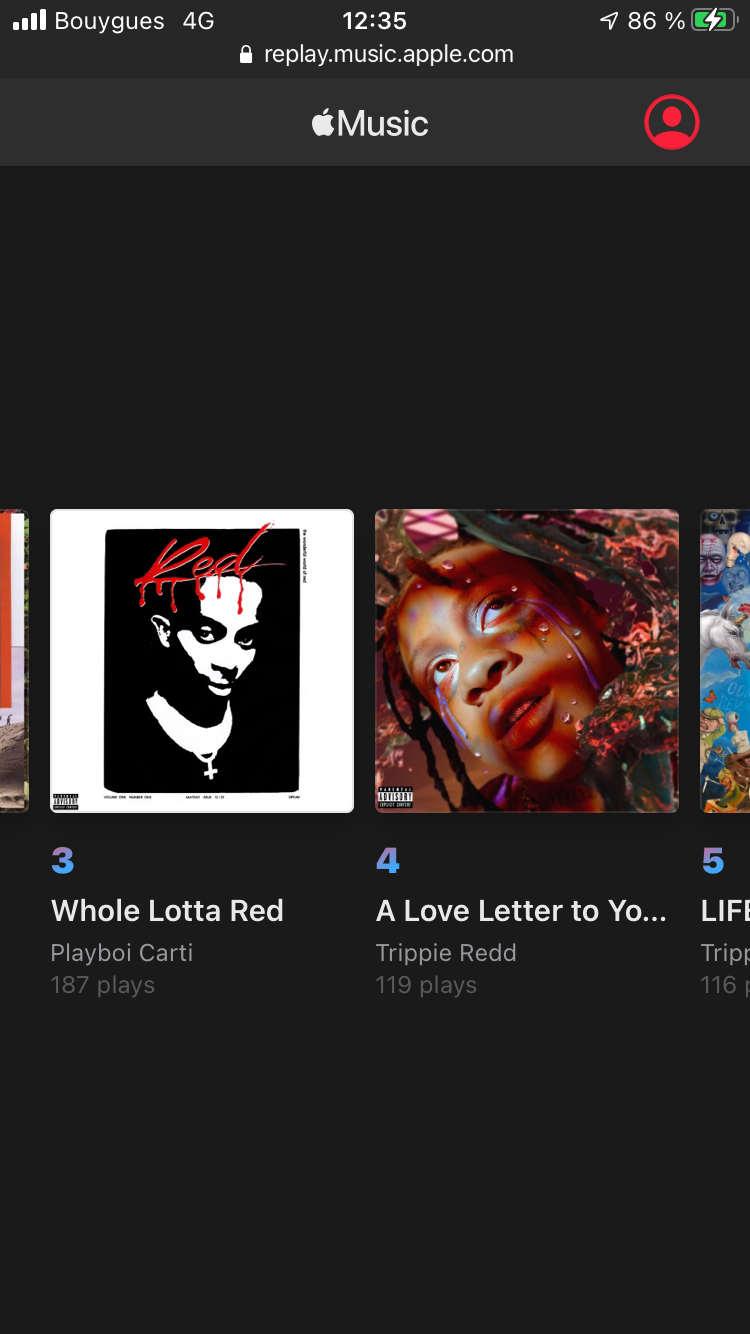
Task: Tap the 12:35 clock in status bar
Action: tap(374, 20)
